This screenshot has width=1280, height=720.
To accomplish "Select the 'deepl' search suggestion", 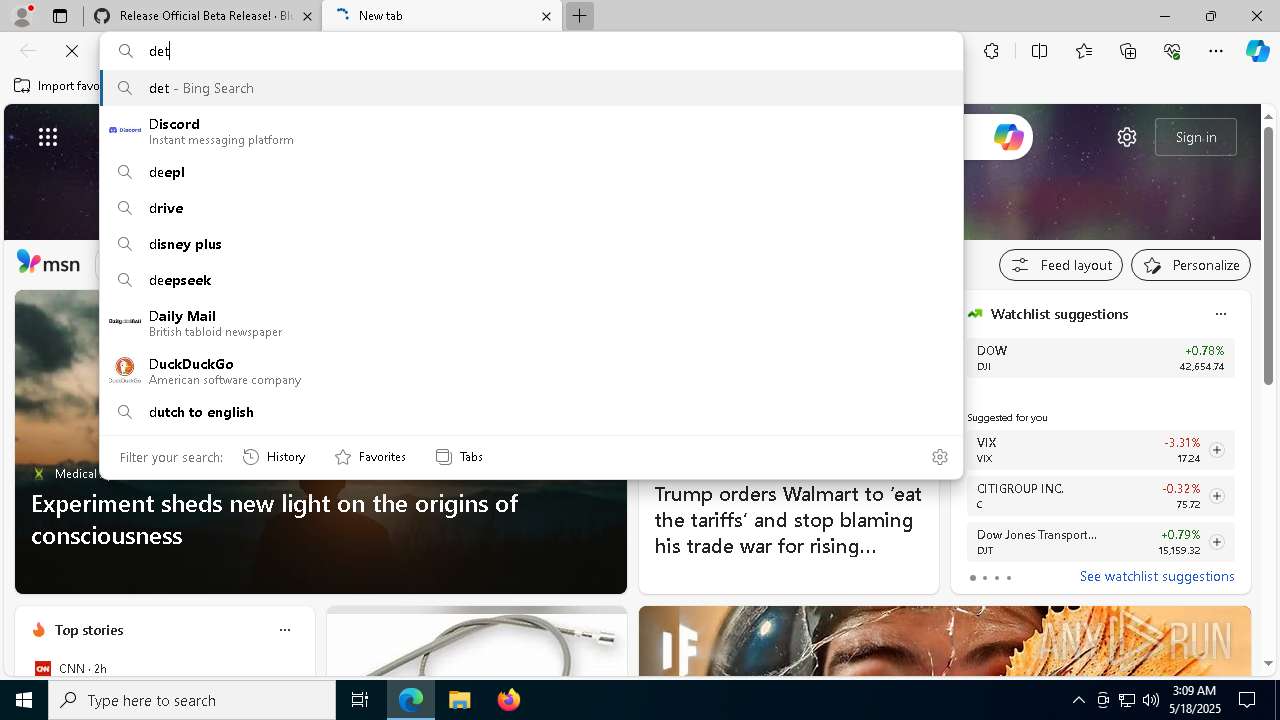I will (531, 172).
